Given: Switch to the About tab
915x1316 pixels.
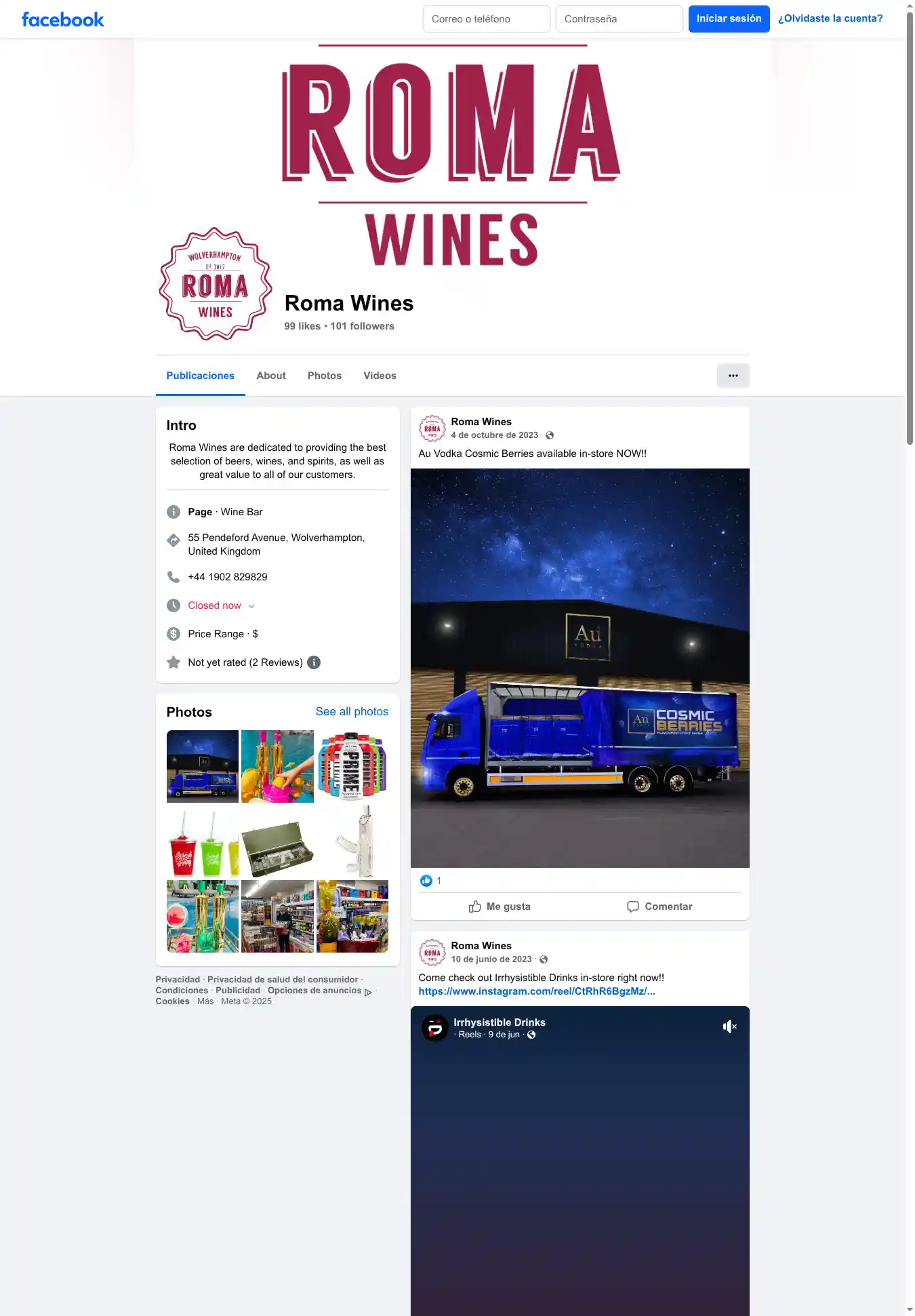Looking at the screenshot, I should click(271, 375).
